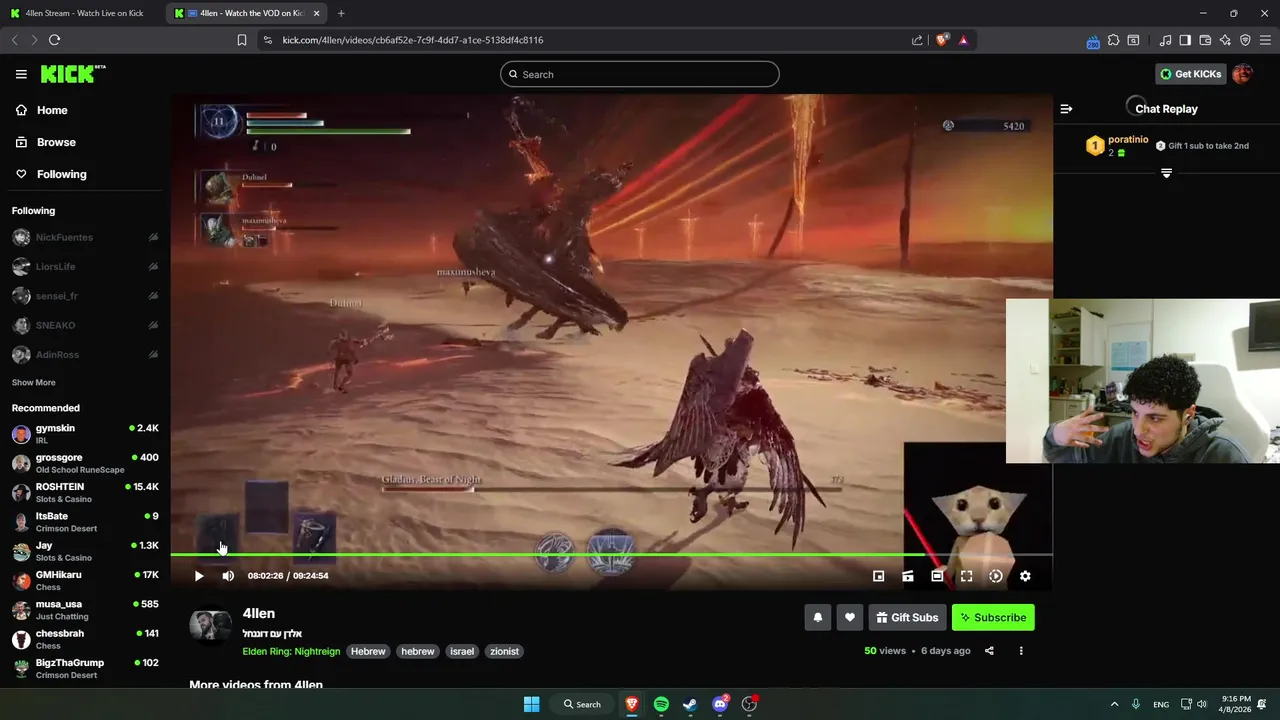Go to Home in the sidebar
1280x720 pixels.
[52, 110]
